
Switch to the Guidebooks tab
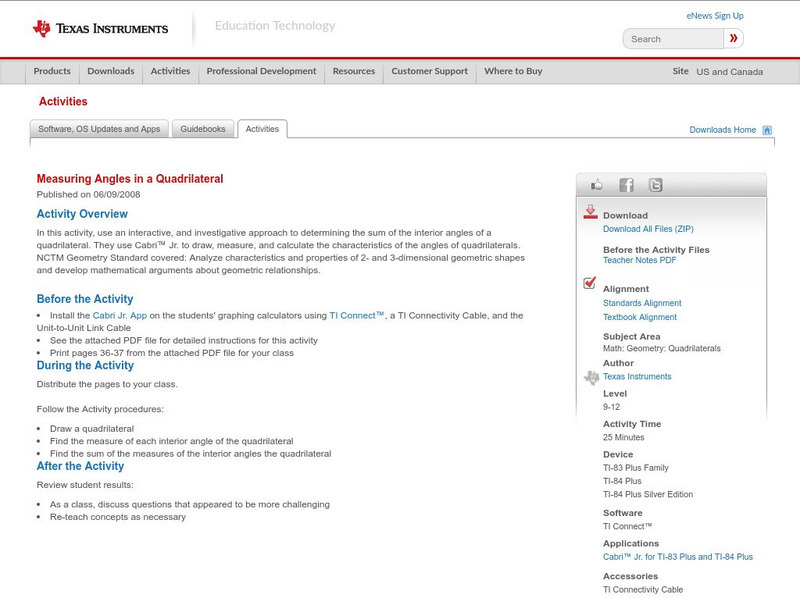(x=203, y=129)
